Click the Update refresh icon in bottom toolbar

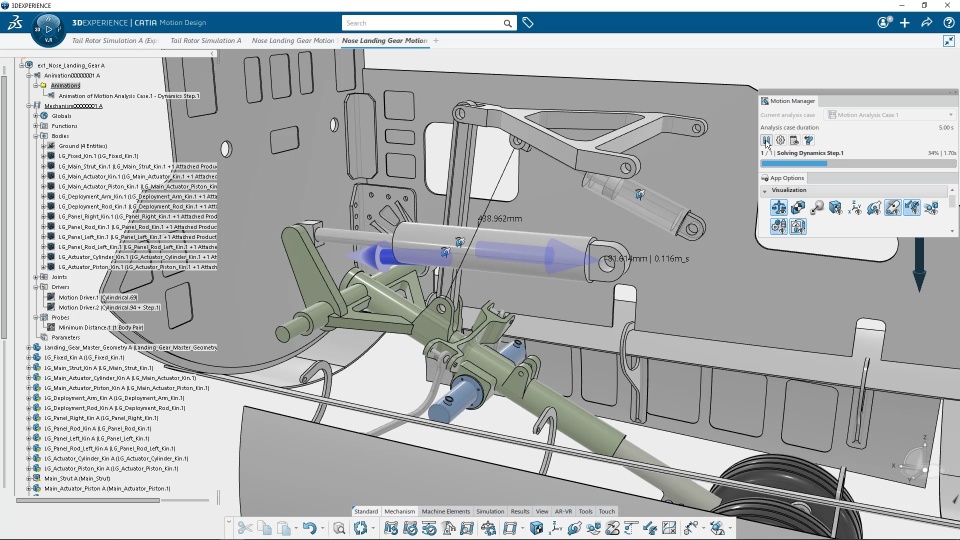click(360, 528)
